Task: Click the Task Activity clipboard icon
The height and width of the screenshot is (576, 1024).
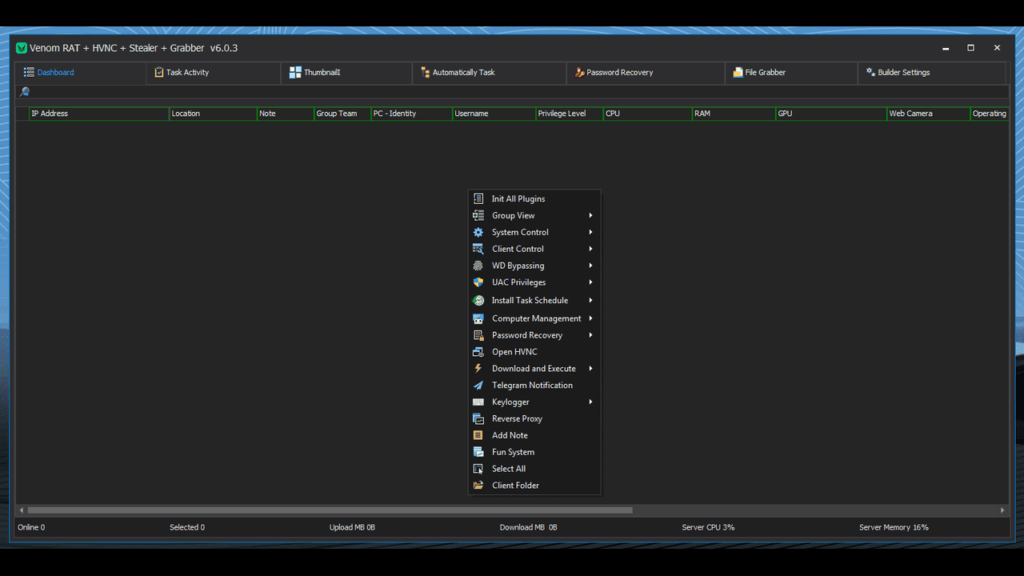Action: coord(159,72)
